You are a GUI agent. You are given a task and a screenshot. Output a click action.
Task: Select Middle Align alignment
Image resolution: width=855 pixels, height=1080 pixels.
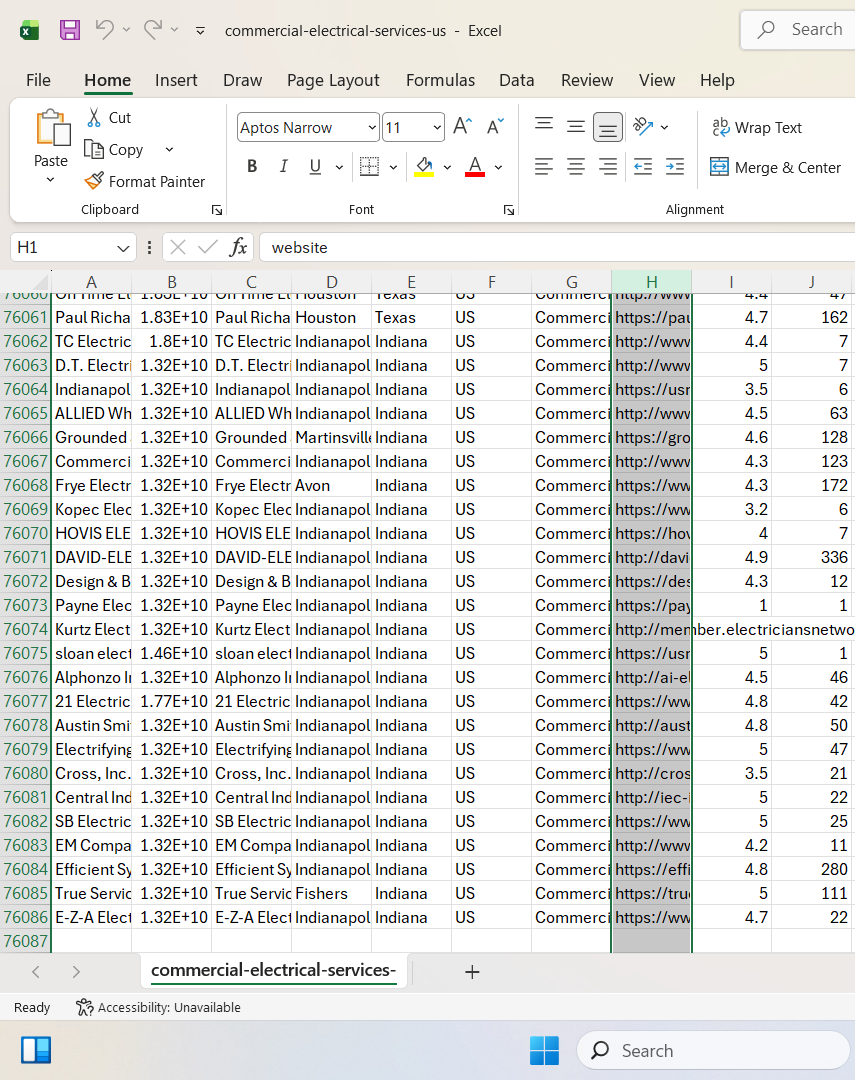[576, 126]
